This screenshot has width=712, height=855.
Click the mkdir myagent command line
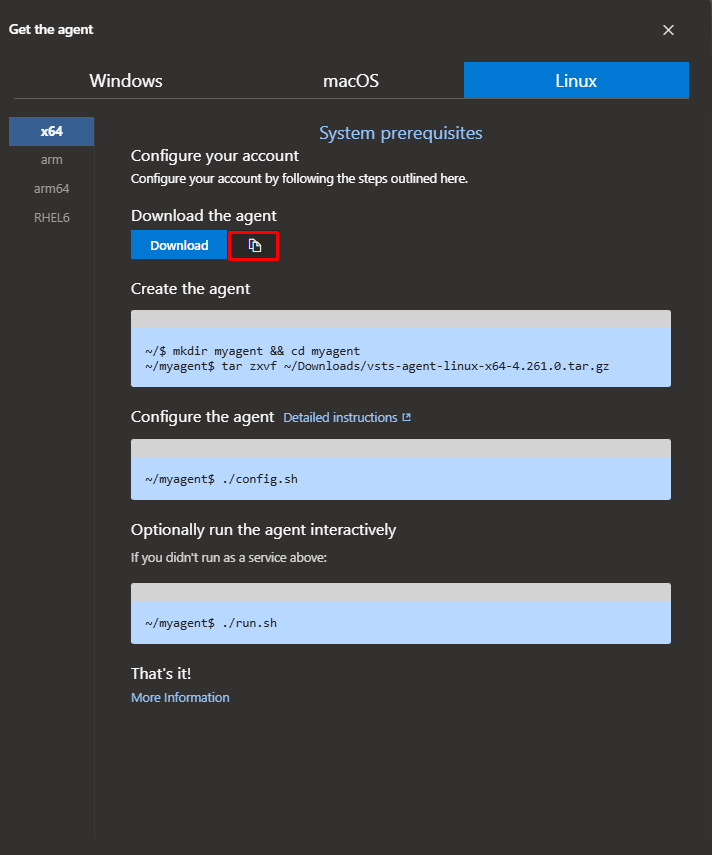[x=252, y=351]
